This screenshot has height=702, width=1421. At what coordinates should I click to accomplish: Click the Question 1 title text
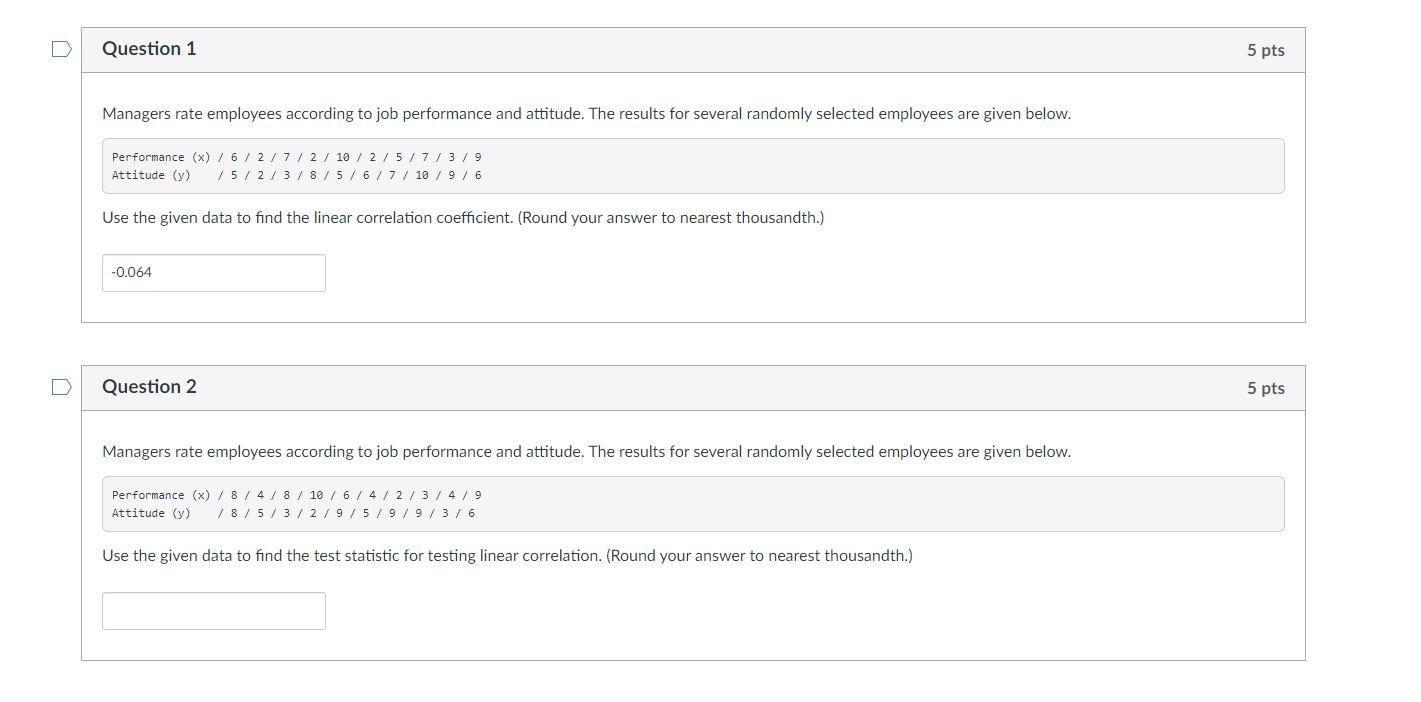[x=148, y=47]
